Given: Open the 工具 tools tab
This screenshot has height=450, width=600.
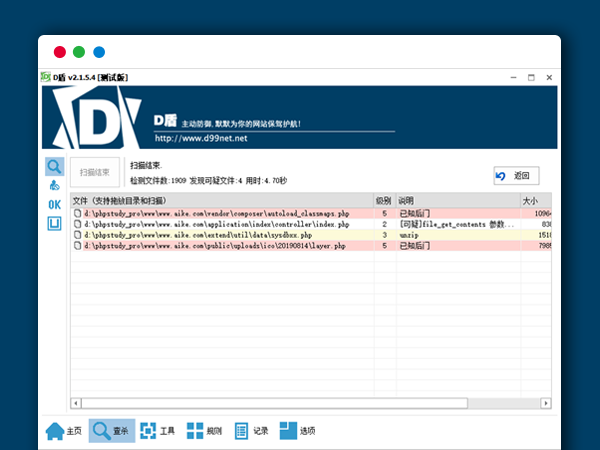Looking at the screenshot, I should (x=158, y=431).
